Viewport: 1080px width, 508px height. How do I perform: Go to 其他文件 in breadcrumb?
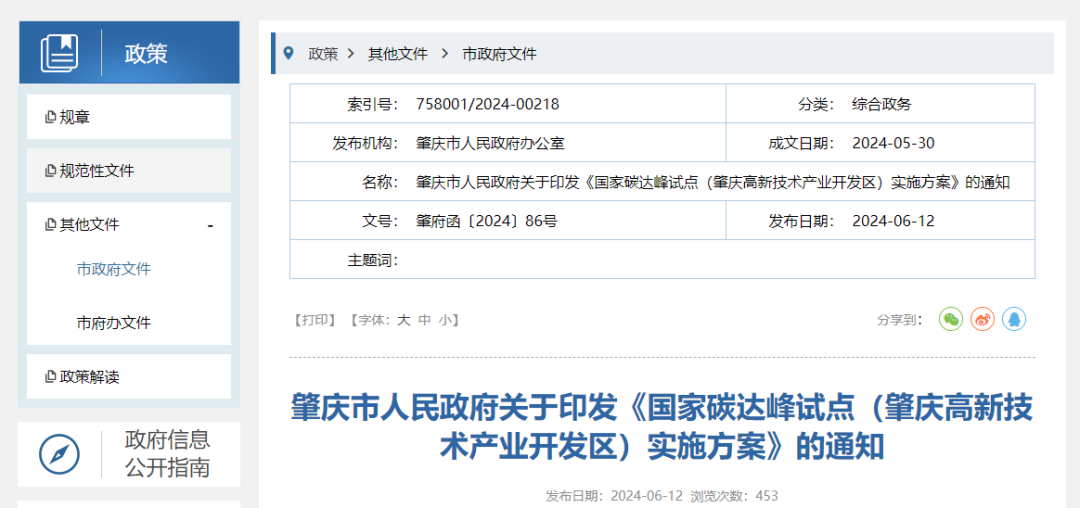(x=397, y=54)
